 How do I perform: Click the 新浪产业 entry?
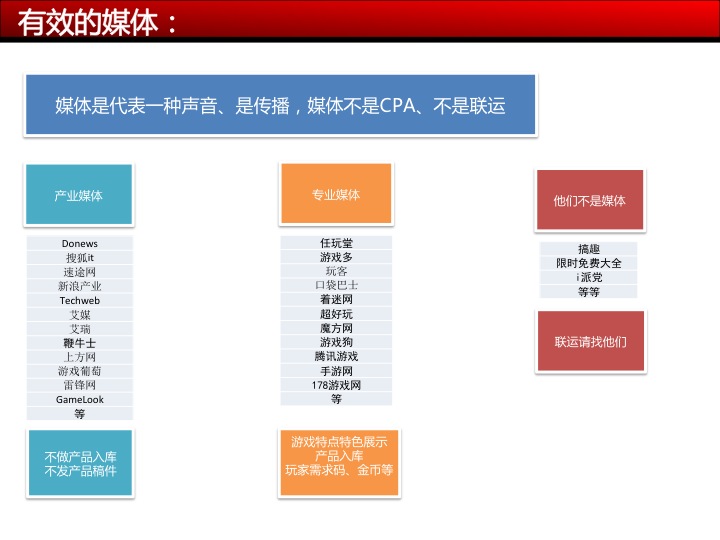click(x=80, y=286)
